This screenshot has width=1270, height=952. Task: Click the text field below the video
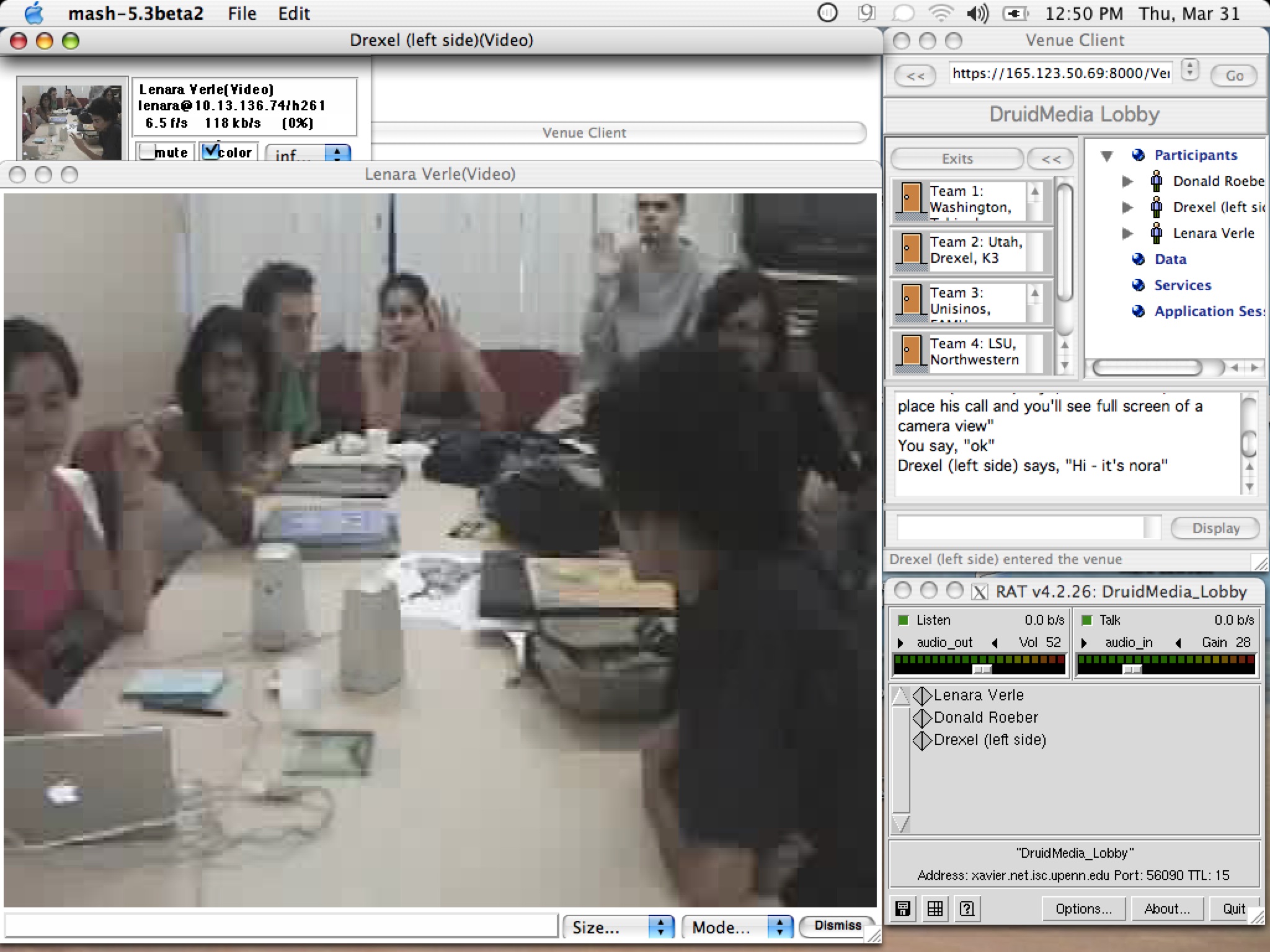[x=282, y=926]
